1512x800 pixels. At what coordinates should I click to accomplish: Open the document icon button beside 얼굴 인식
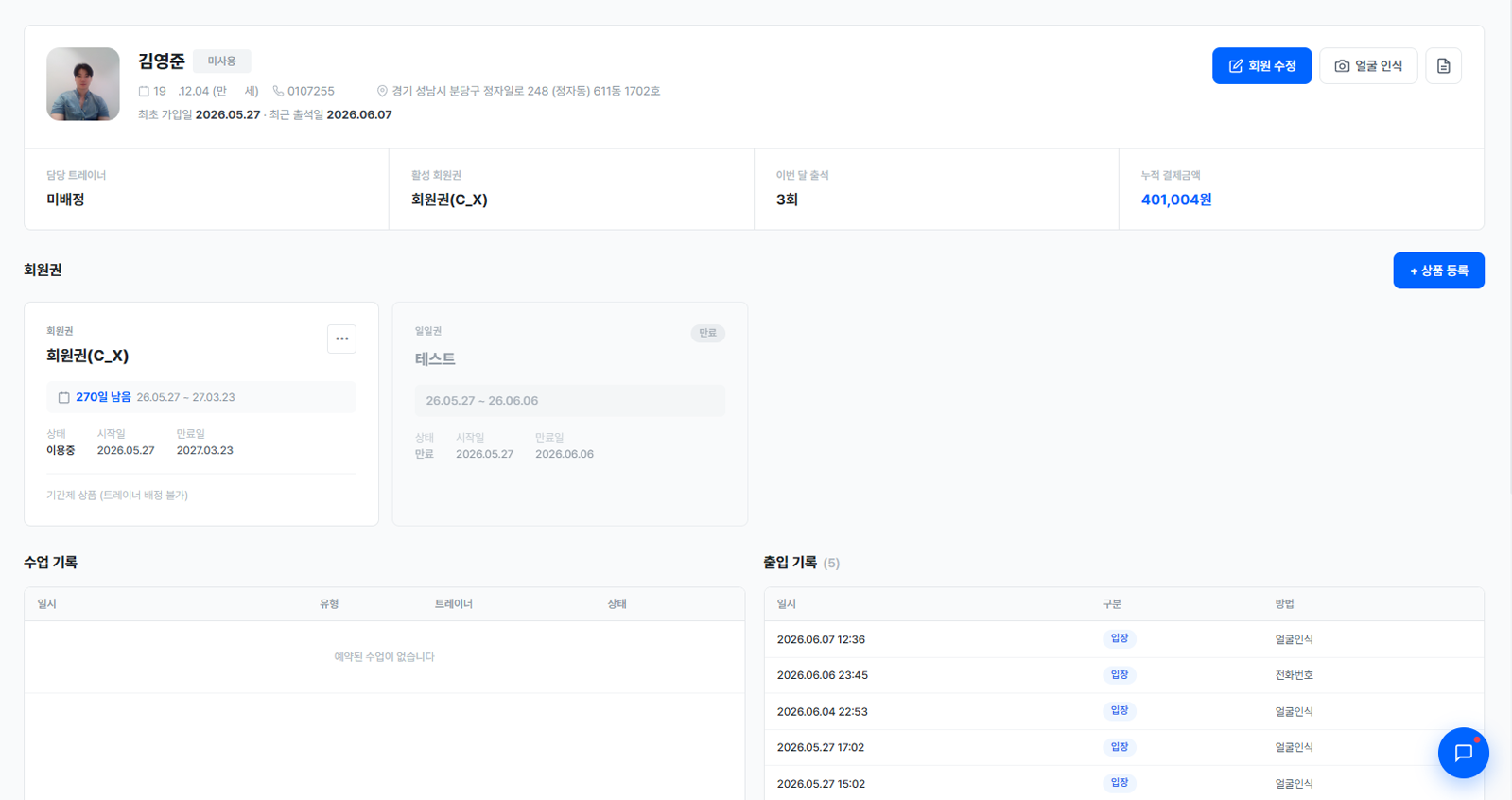click(x=1443, y=66)
